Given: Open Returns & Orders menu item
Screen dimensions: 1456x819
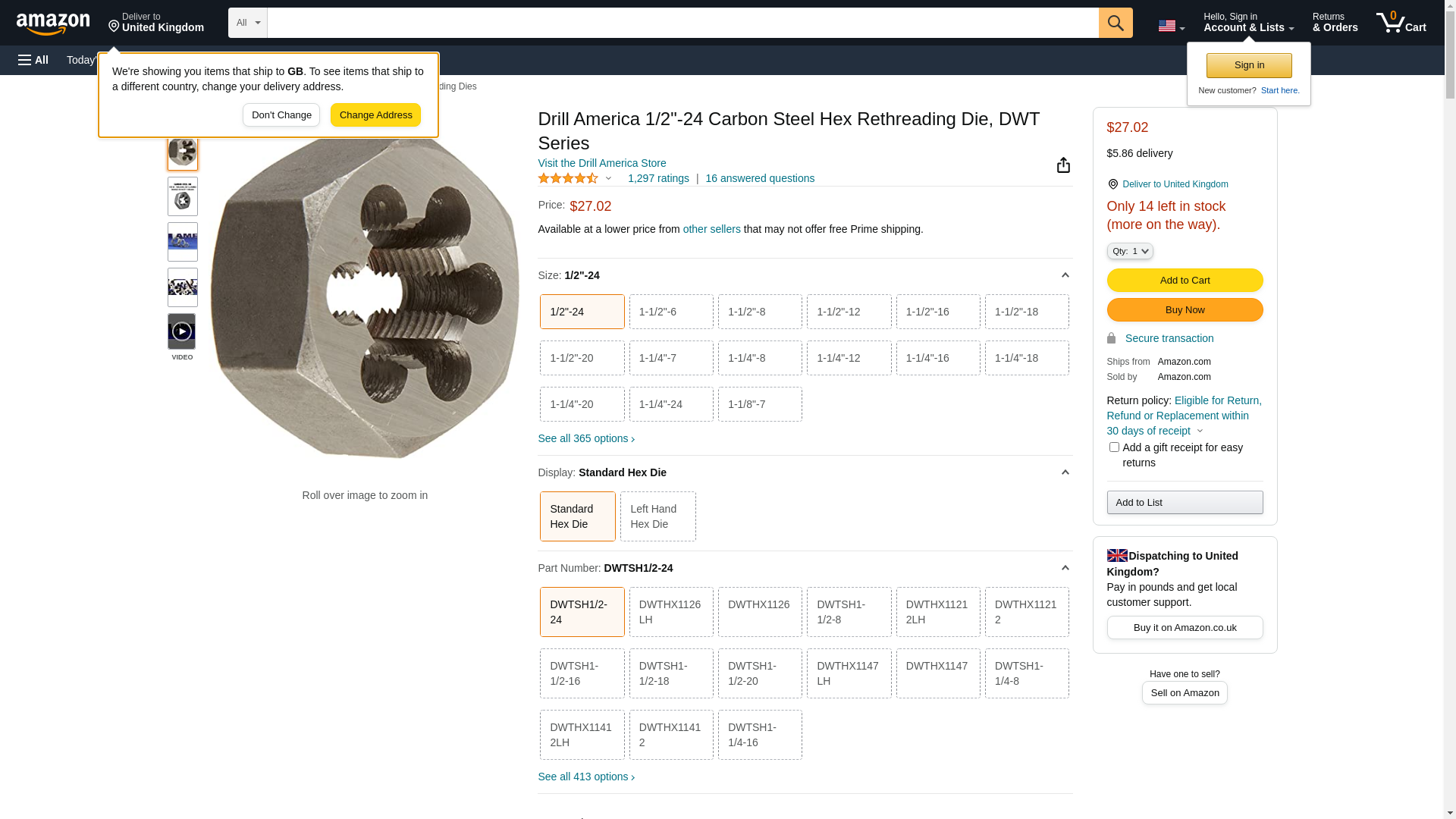Looking at the screenshot, I should (x=1335, y=23).
